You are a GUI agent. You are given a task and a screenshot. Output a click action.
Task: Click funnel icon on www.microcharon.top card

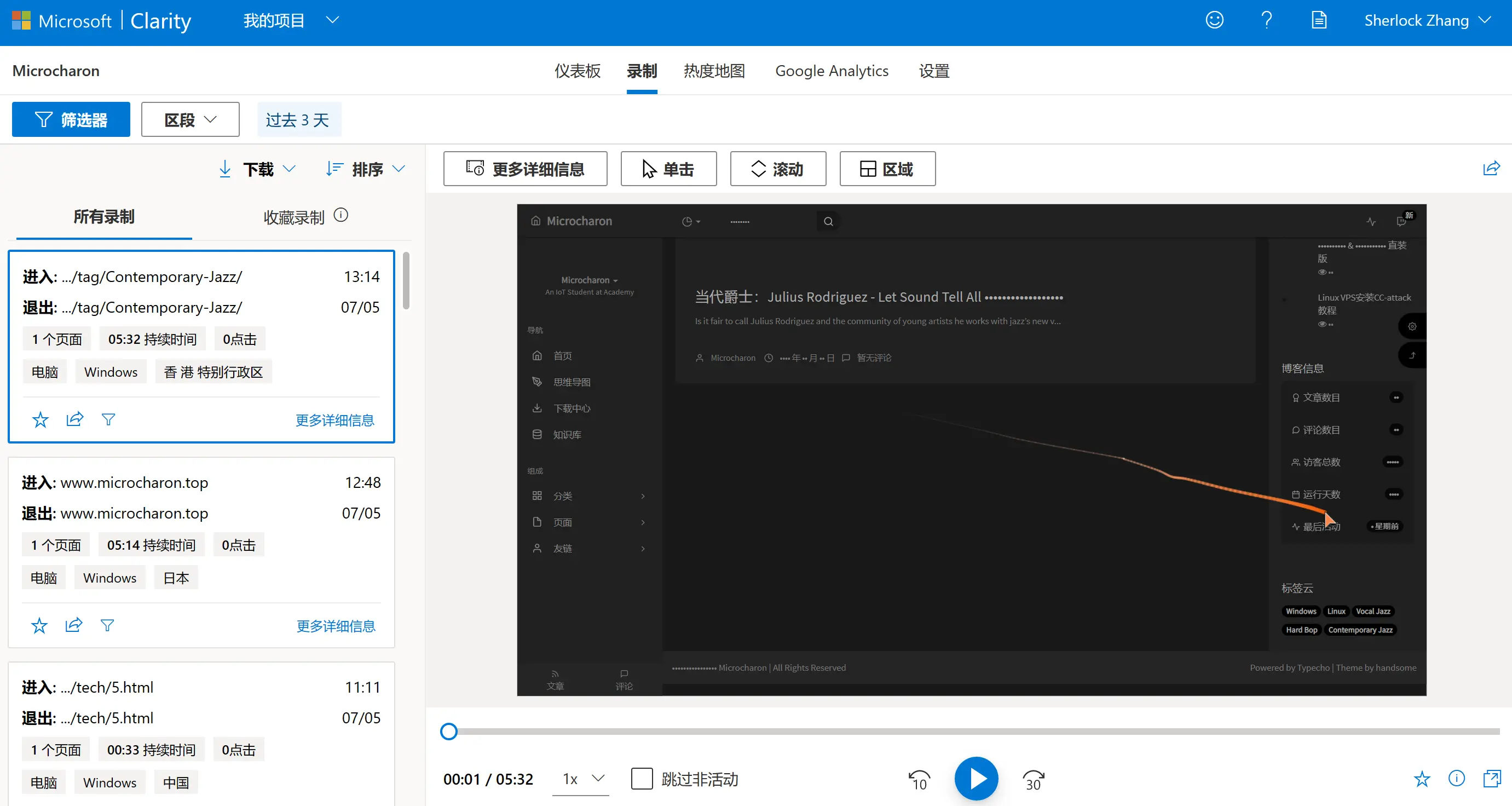tap(107, 625)
